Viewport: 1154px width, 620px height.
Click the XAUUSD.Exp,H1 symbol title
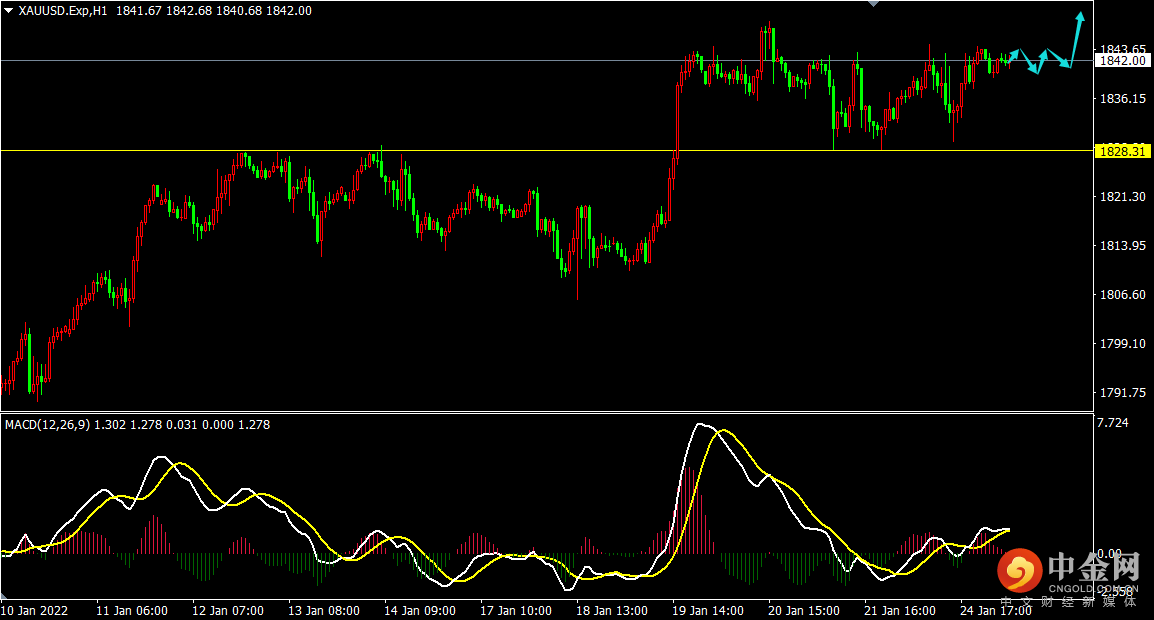(x=63, y=11)
